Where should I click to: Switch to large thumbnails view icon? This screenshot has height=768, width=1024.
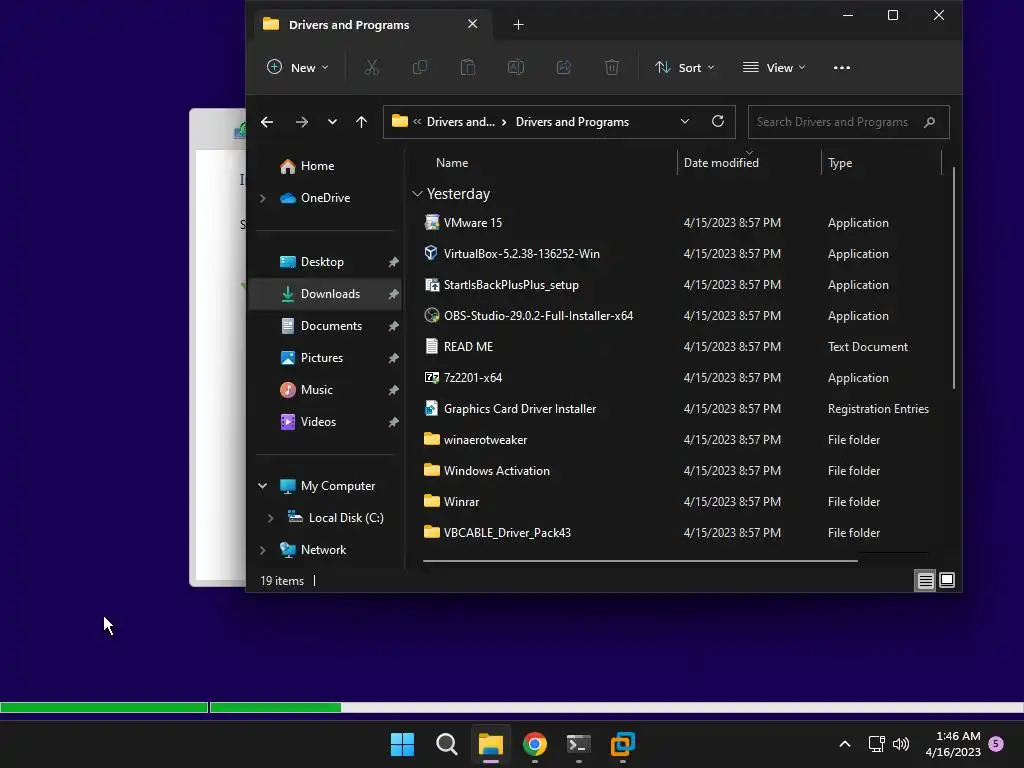tap(947, 580)
